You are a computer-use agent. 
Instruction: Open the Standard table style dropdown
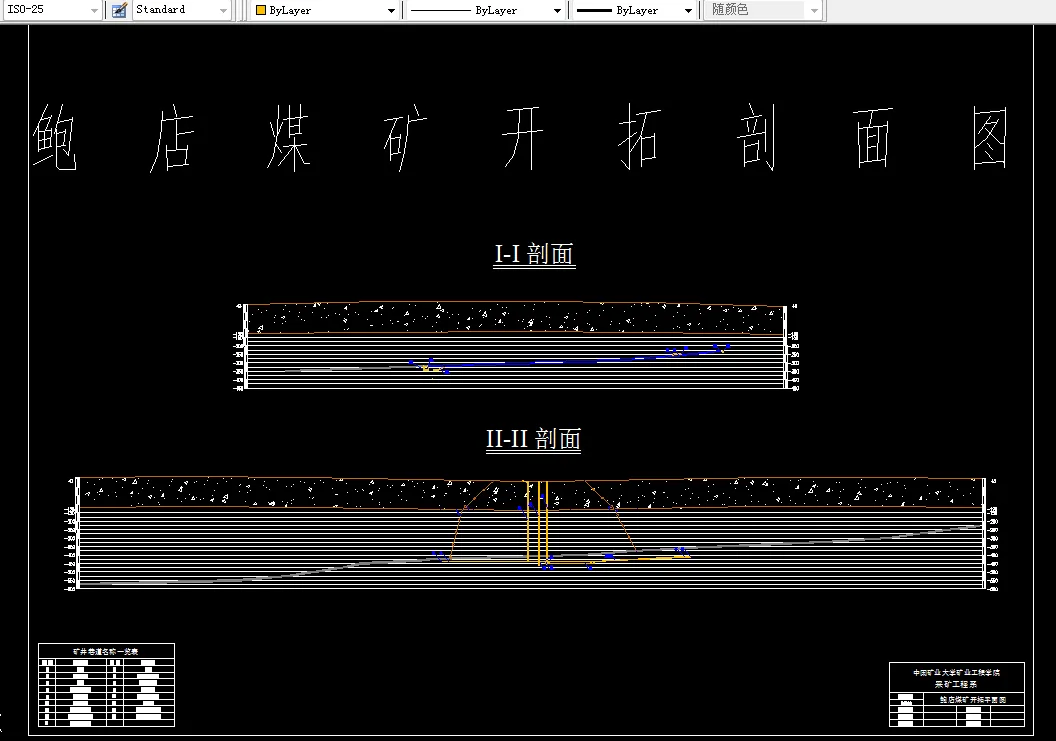pyautogui.click(x=182, y=10)
